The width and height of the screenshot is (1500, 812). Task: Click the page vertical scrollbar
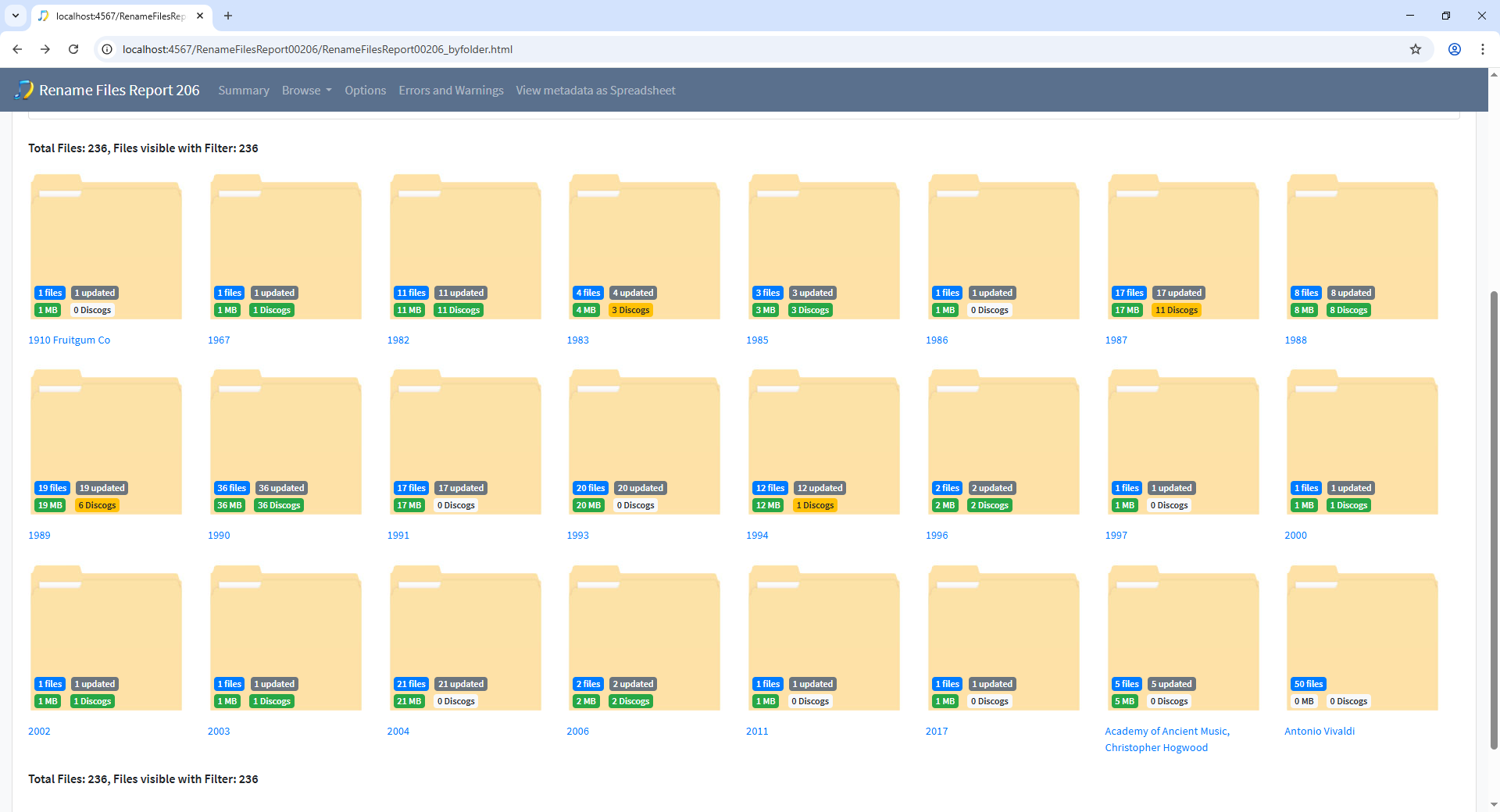1494,515
